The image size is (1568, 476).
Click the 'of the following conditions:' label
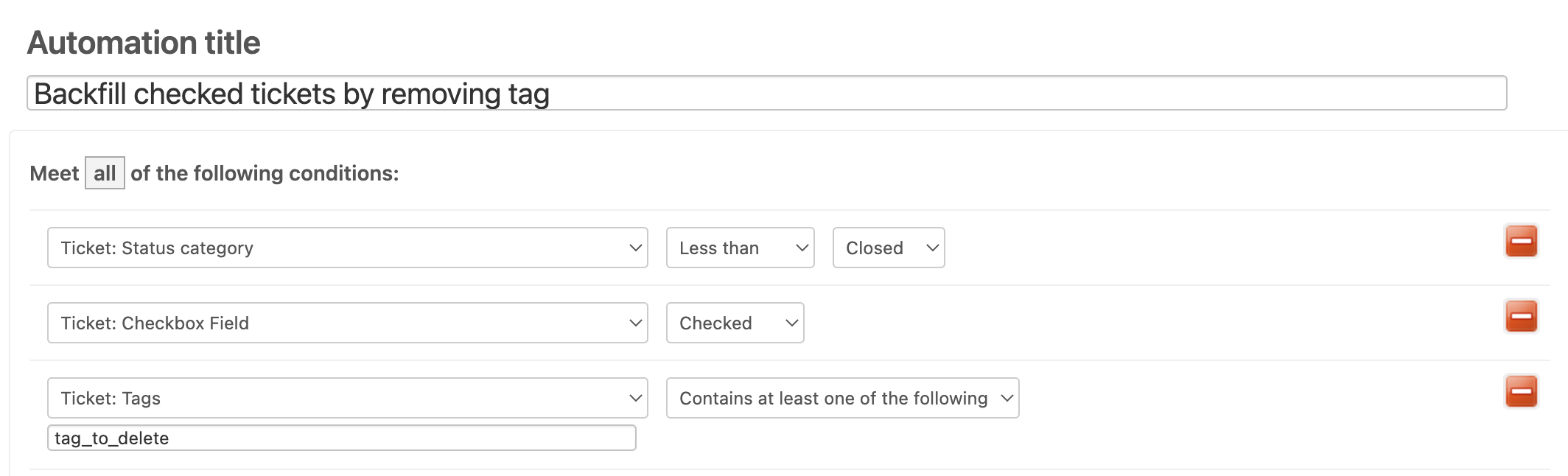265,173
